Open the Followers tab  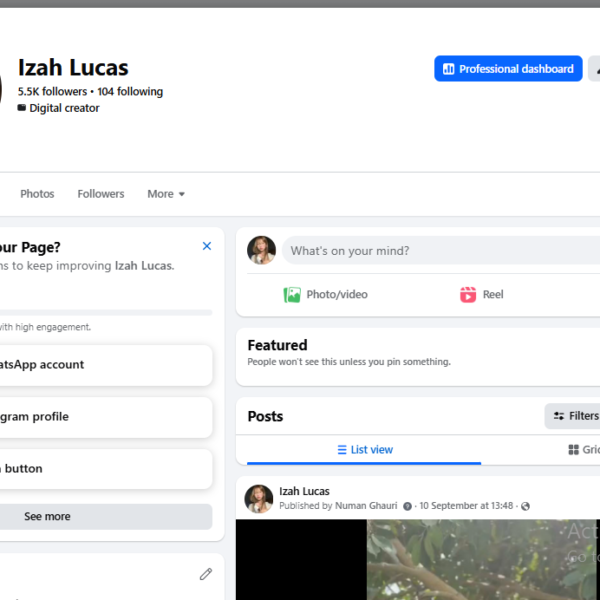pos(101,194)
